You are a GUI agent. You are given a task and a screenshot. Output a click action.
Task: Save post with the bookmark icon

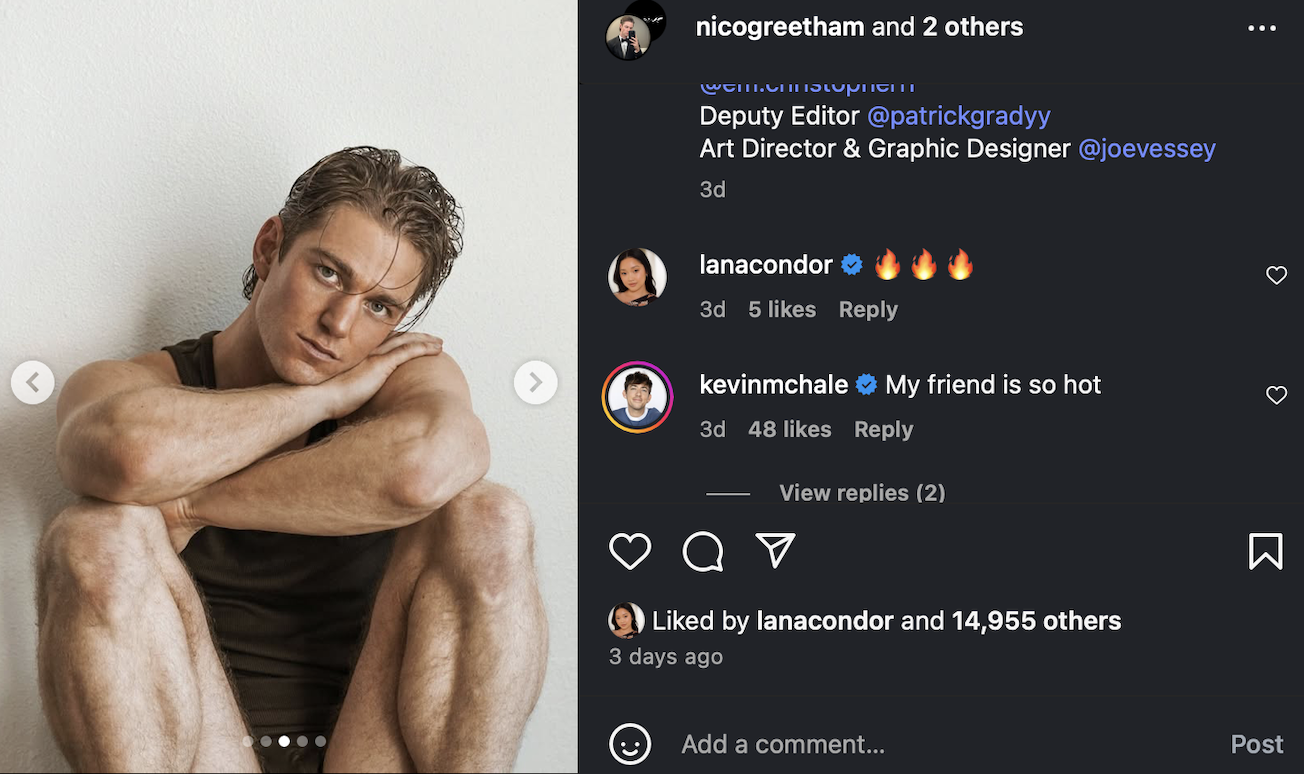(x=1265, y=551)
